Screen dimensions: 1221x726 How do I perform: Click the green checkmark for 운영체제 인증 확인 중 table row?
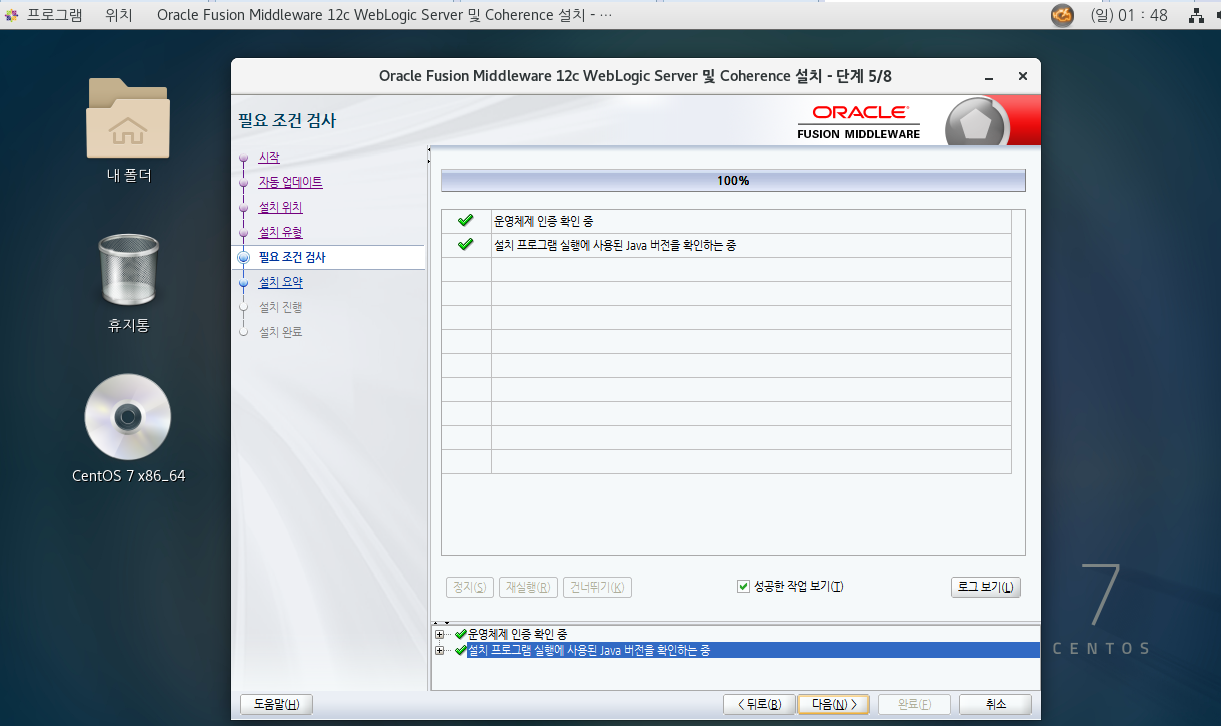(x=465, y=221)
